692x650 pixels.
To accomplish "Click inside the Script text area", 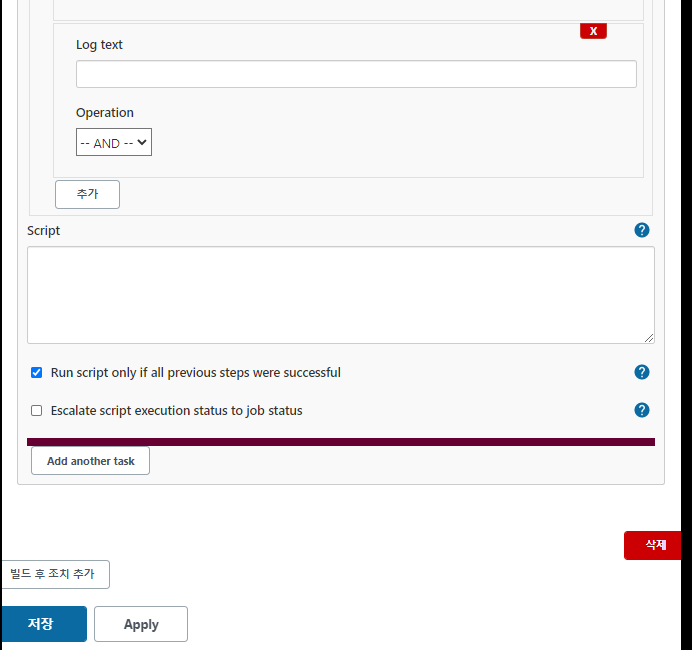I will coord(341,295).
